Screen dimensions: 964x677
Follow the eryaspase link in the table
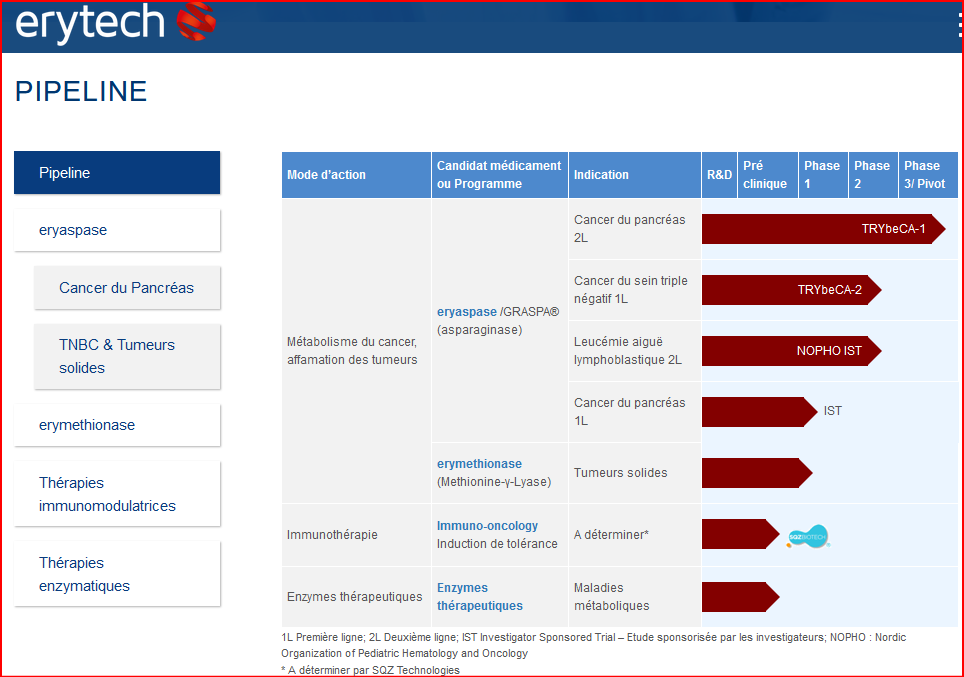pos(467,312)
